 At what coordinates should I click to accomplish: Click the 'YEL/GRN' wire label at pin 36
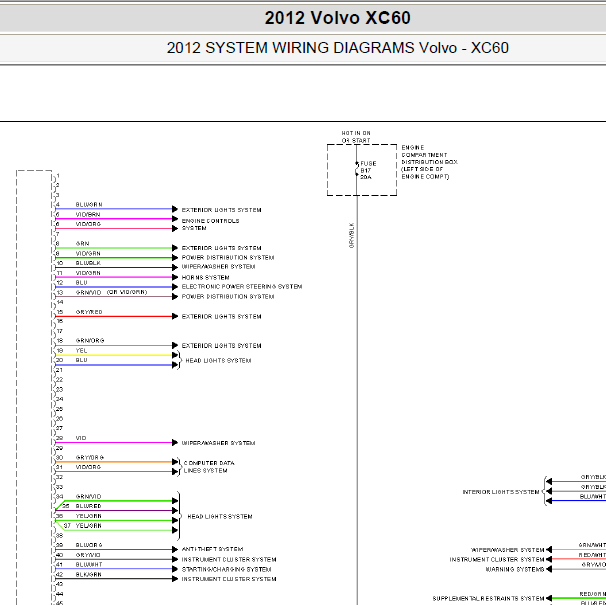[x=89, y=516]
